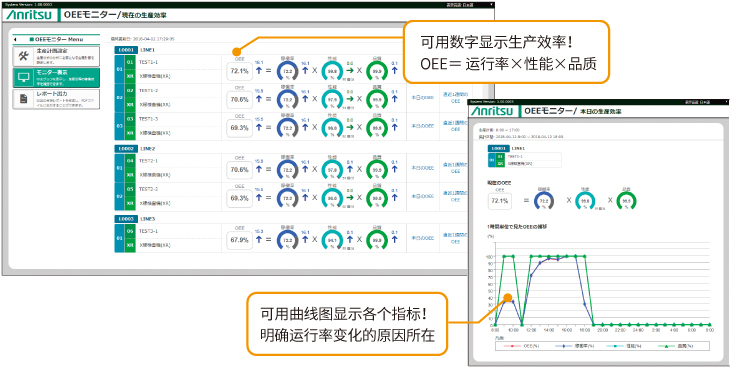
Task: Open 本日のOEE link for TEST2-1 row
Action: (423, 168)
